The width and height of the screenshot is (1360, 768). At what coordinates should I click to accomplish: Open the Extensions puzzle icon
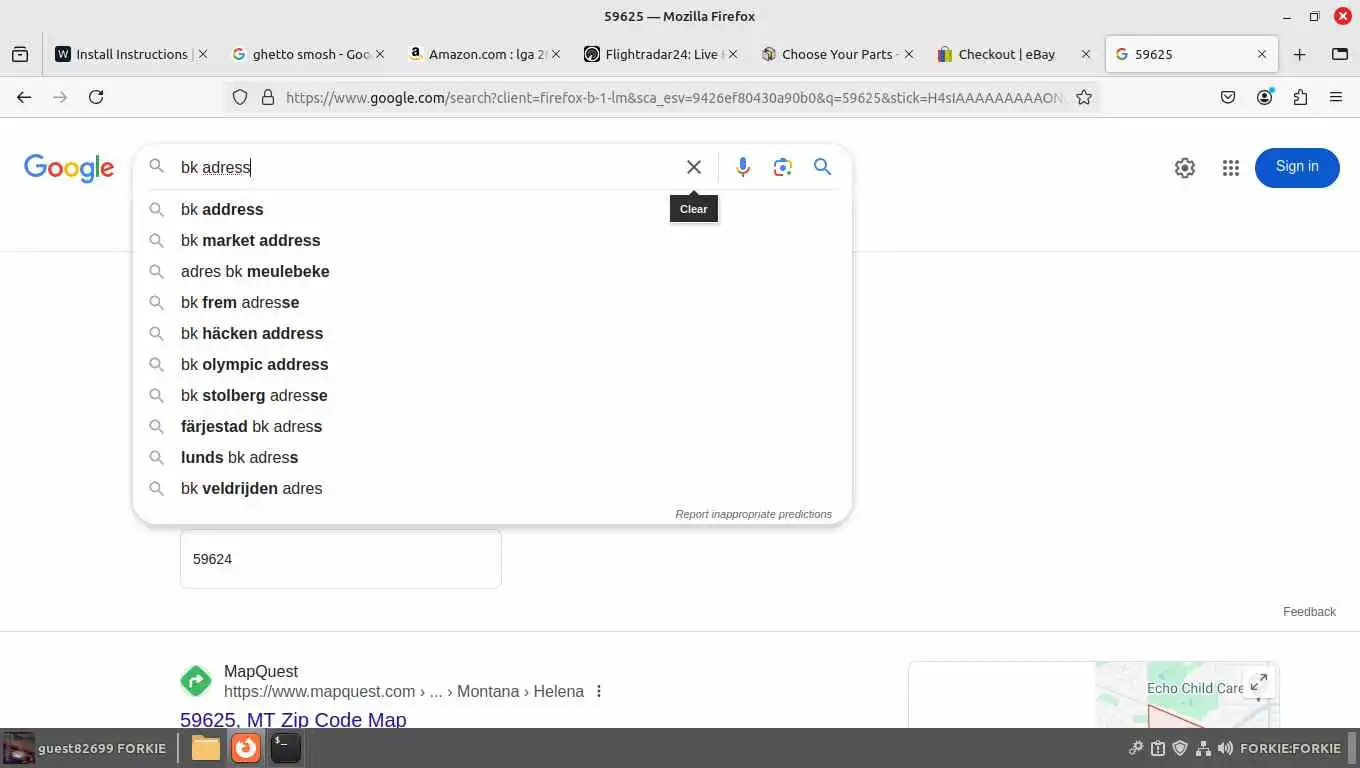tap(1300, 97)
